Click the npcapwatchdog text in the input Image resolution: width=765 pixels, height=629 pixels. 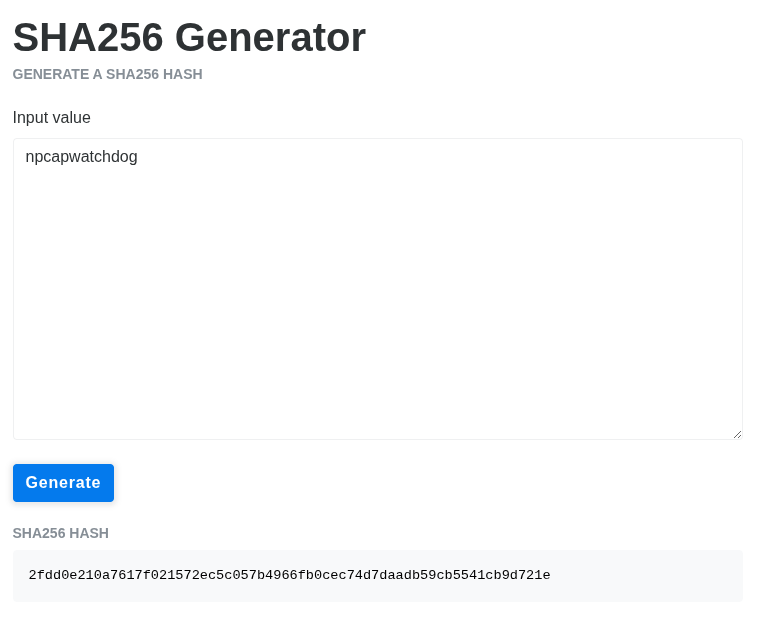81,157
